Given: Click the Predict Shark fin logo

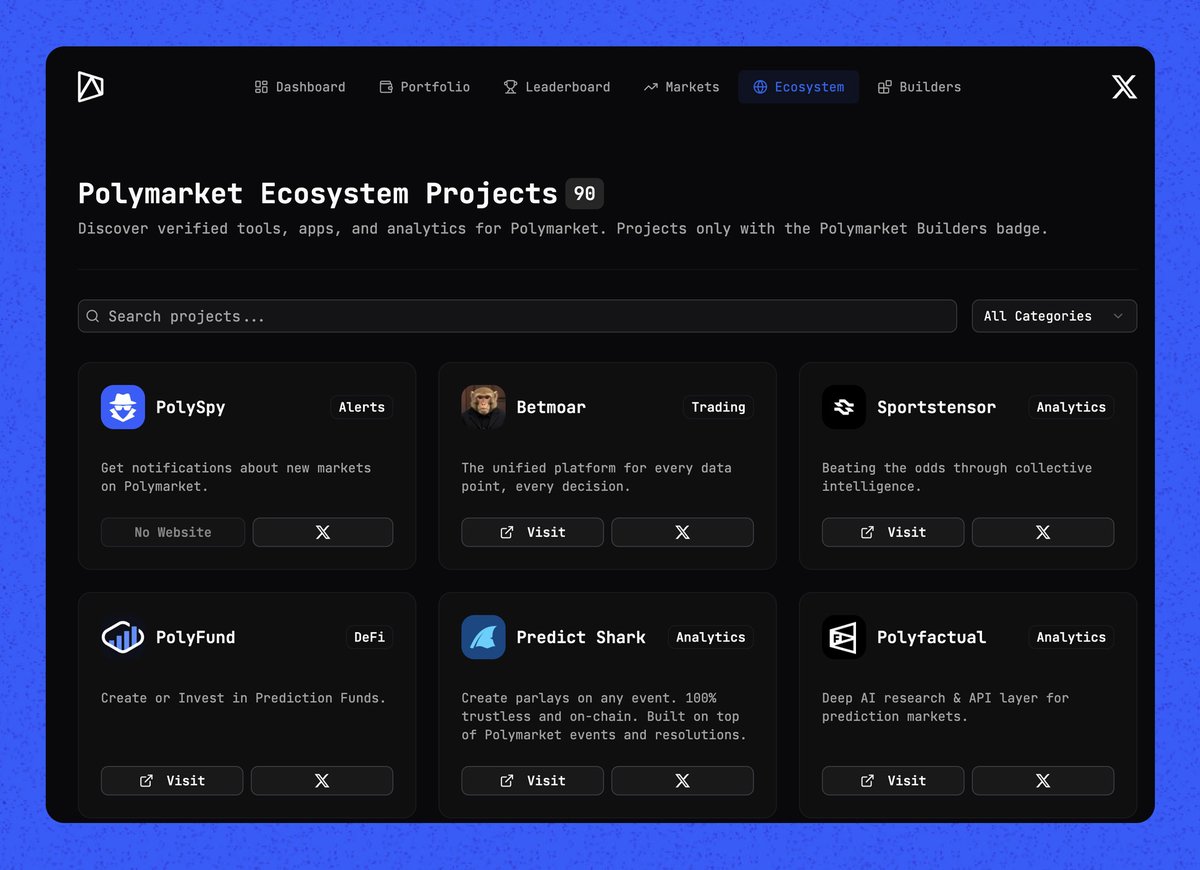Looking at the screenshot, I should pyautogui.click(x=483, y=637).
